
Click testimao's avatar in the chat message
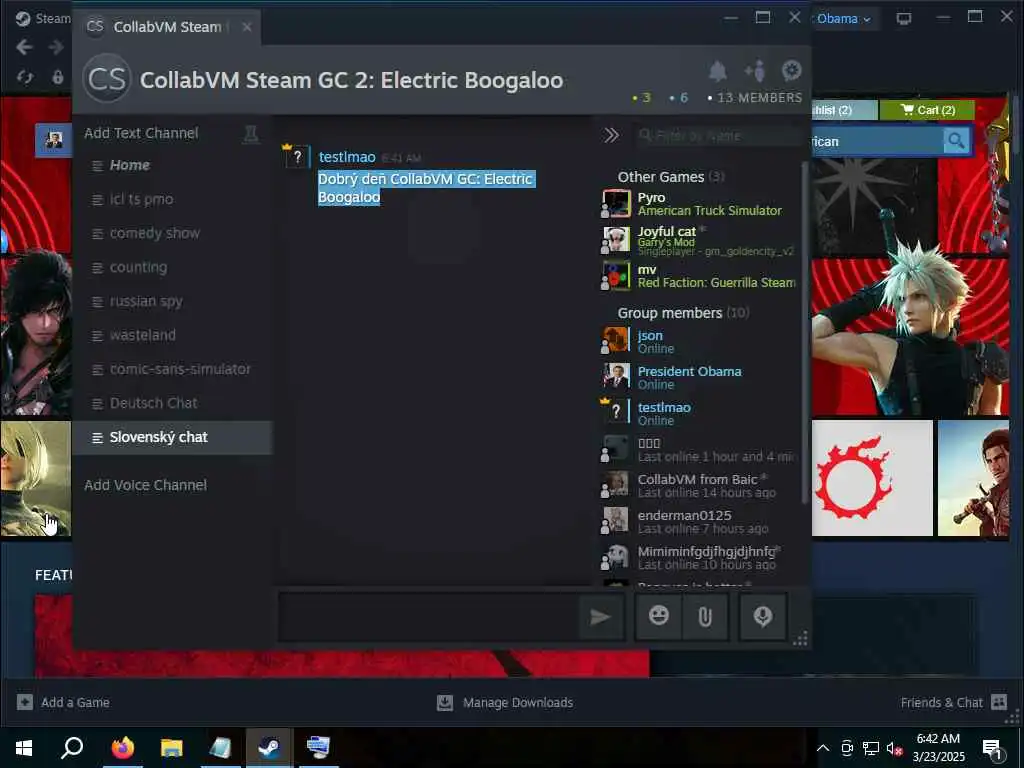coord(296,157)
